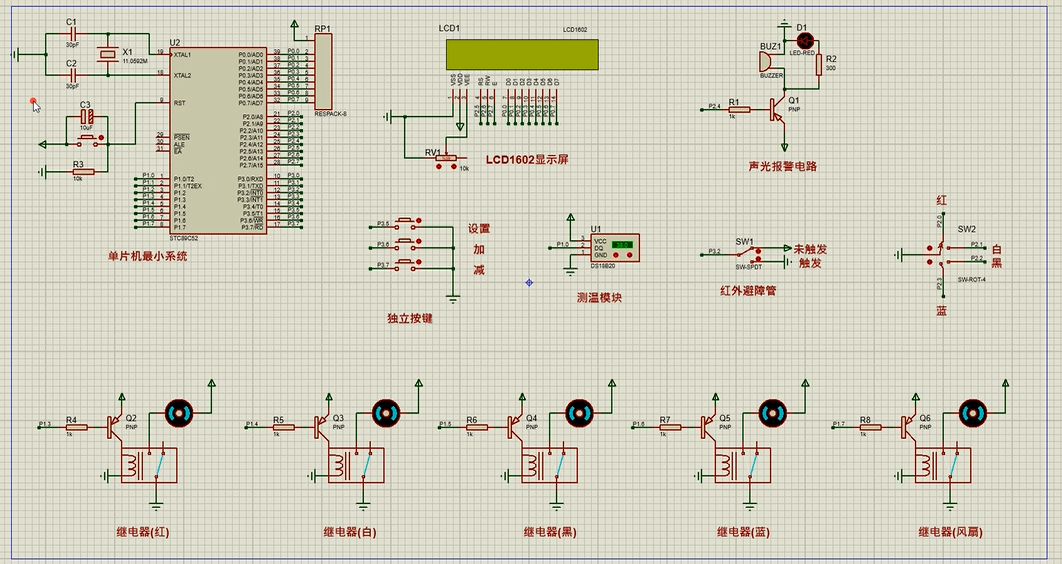The image size is (1062, 564).
Task: Click the 声光报警电路 label
Action: click(x=783, y=166)
